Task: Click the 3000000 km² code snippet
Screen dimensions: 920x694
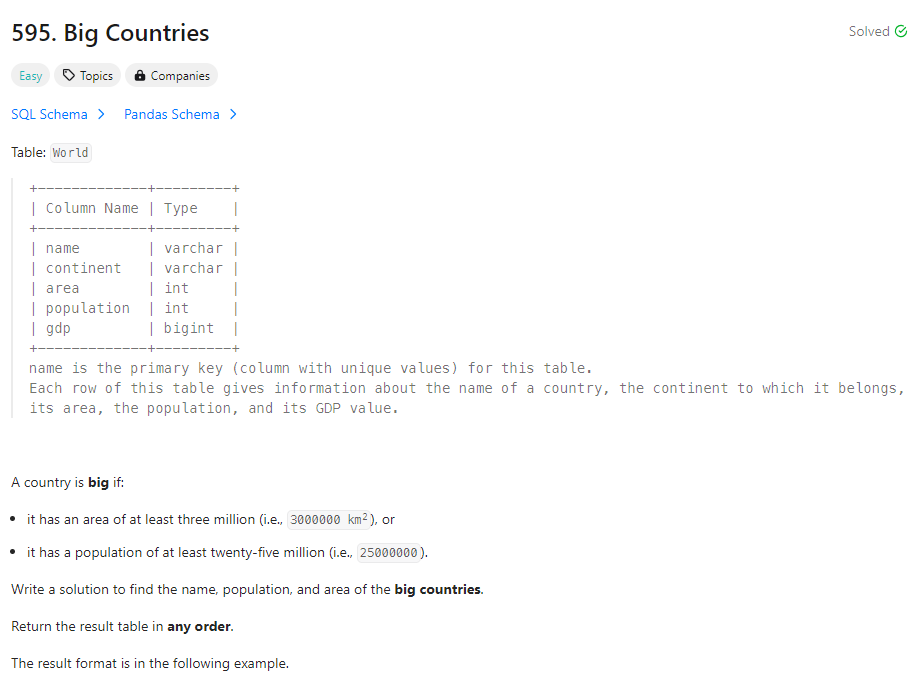Action: tap(326, 519)
